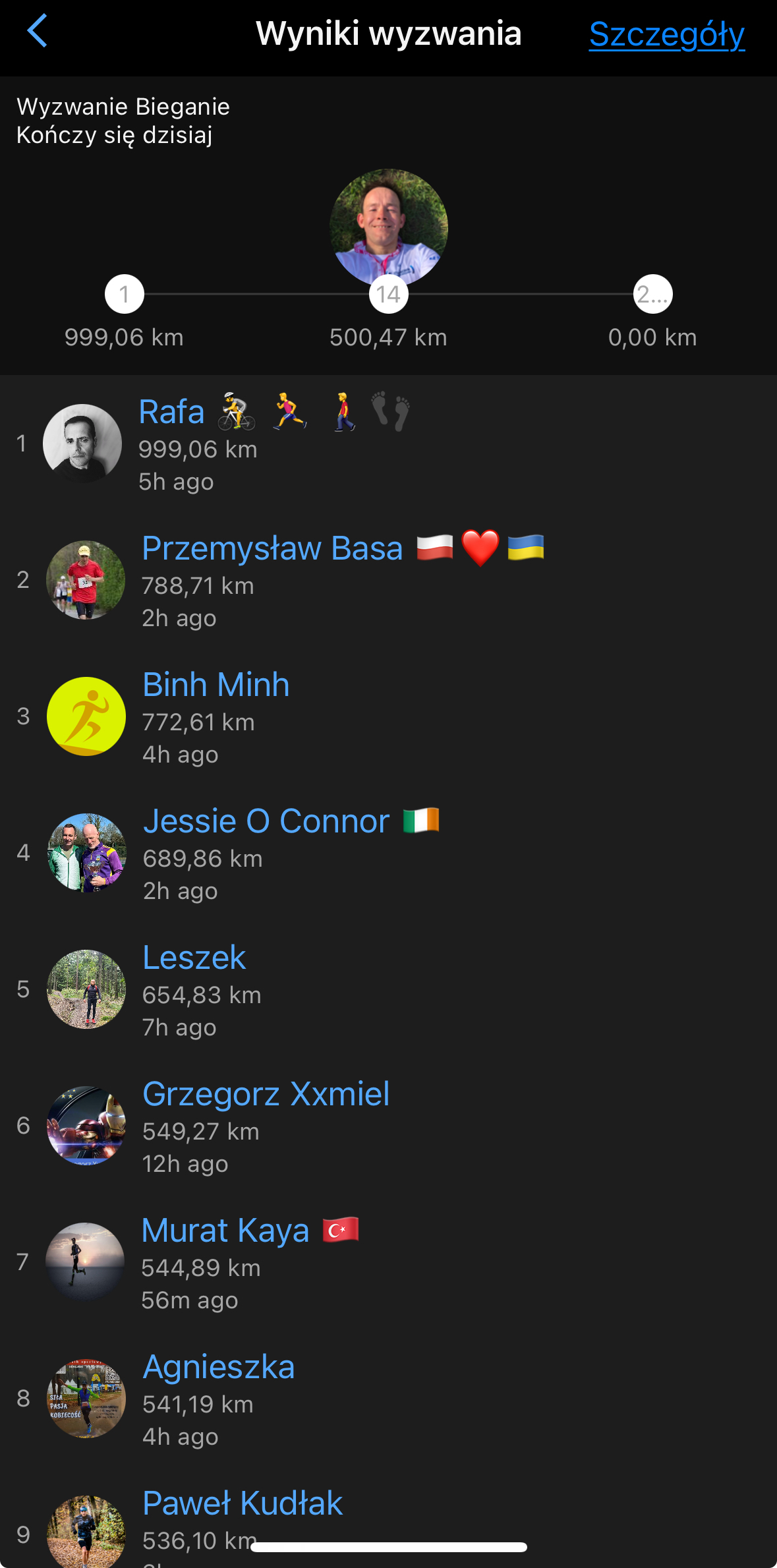Tap the last-place progress marker
The height and width of the screenshot is (1568, 777).
pos(653,295)
